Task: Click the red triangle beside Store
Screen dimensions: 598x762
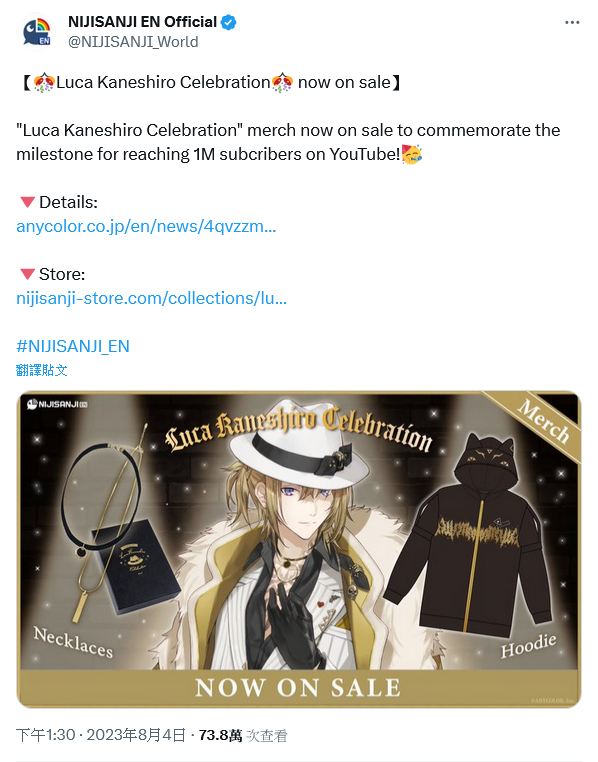Action: 28,274
